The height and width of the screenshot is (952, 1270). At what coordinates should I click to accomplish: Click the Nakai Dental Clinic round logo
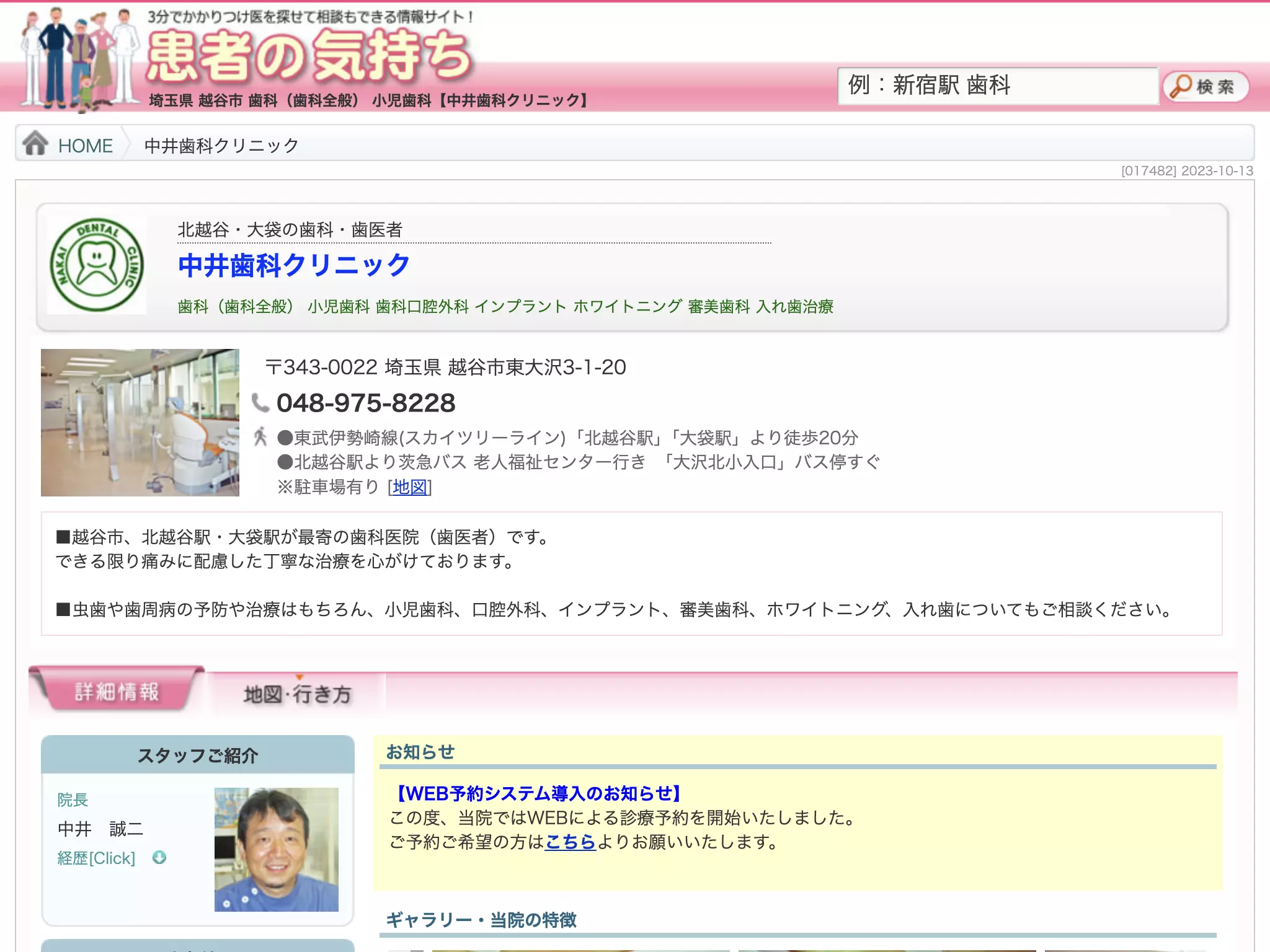point(97,265)
